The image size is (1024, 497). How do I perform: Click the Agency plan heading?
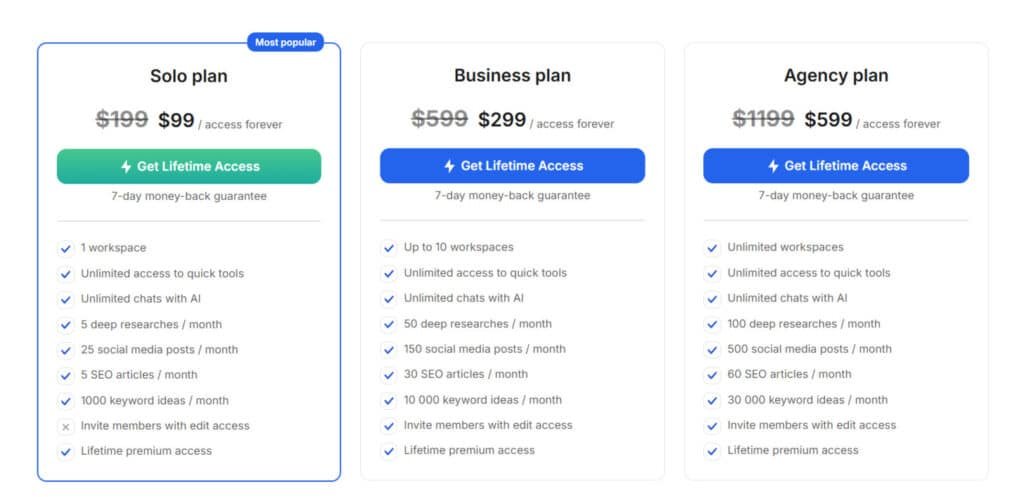[x=836, y=75]
